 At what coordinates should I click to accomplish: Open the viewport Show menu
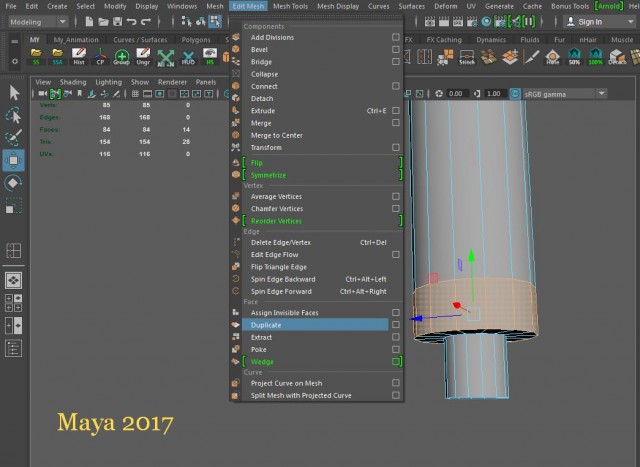pos(140,82)
